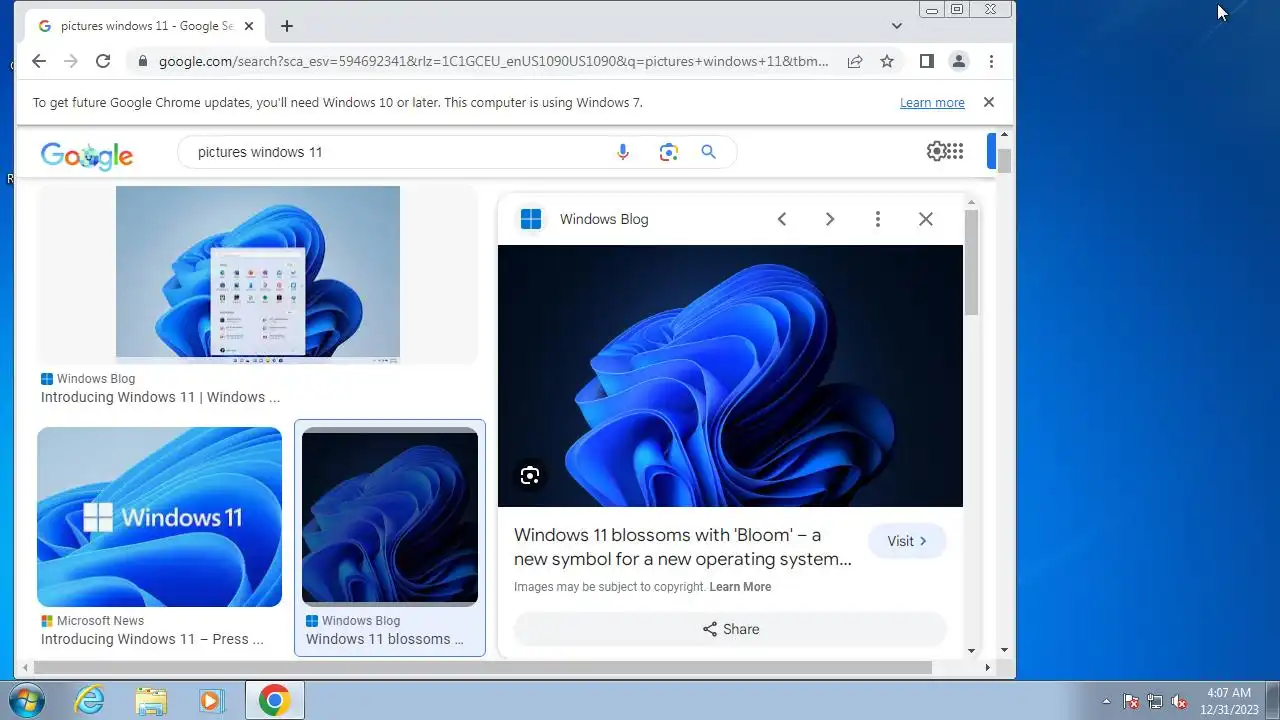The width and height of the screenshot is (1280, 720).
Task: Click the Share button
Action: click(730, 629)
